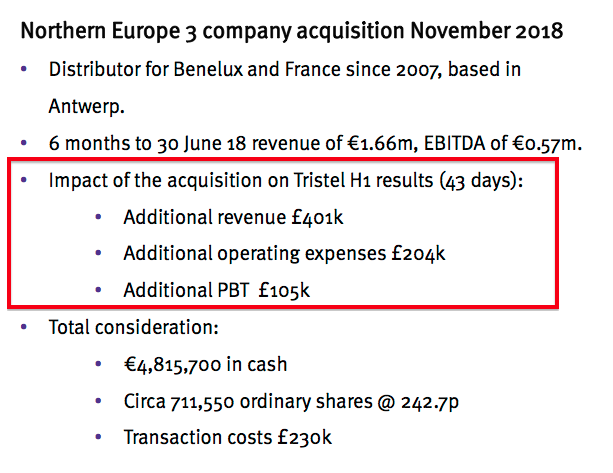The width and height of the screenshot is (613, 473).
Task: Click the (43 days) text
Action: point(481,181)
